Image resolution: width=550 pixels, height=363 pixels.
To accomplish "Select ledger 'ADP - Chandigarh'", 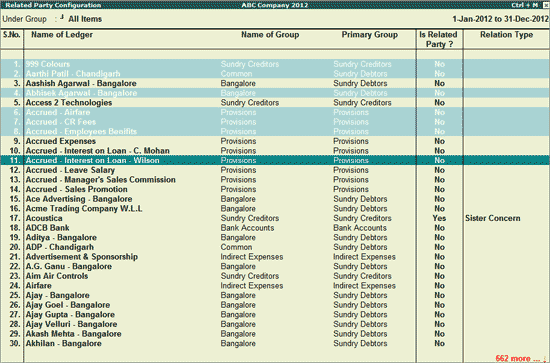I will pos(60,247).
